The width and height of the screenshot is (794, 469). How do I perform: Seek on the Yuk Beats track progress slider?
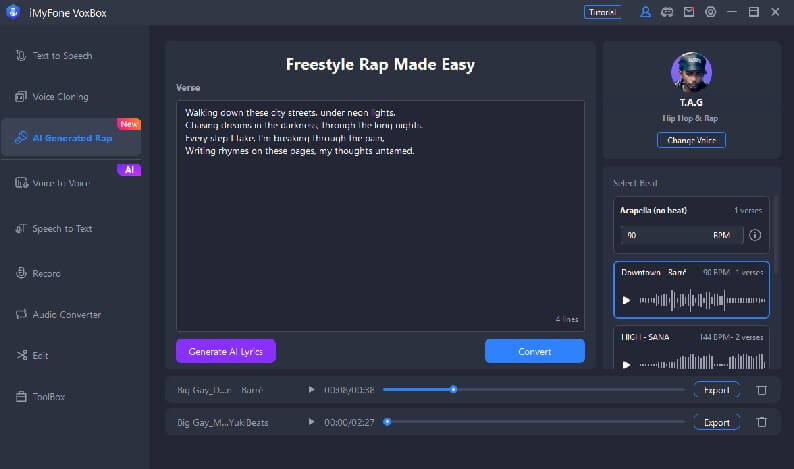[533, 421]
